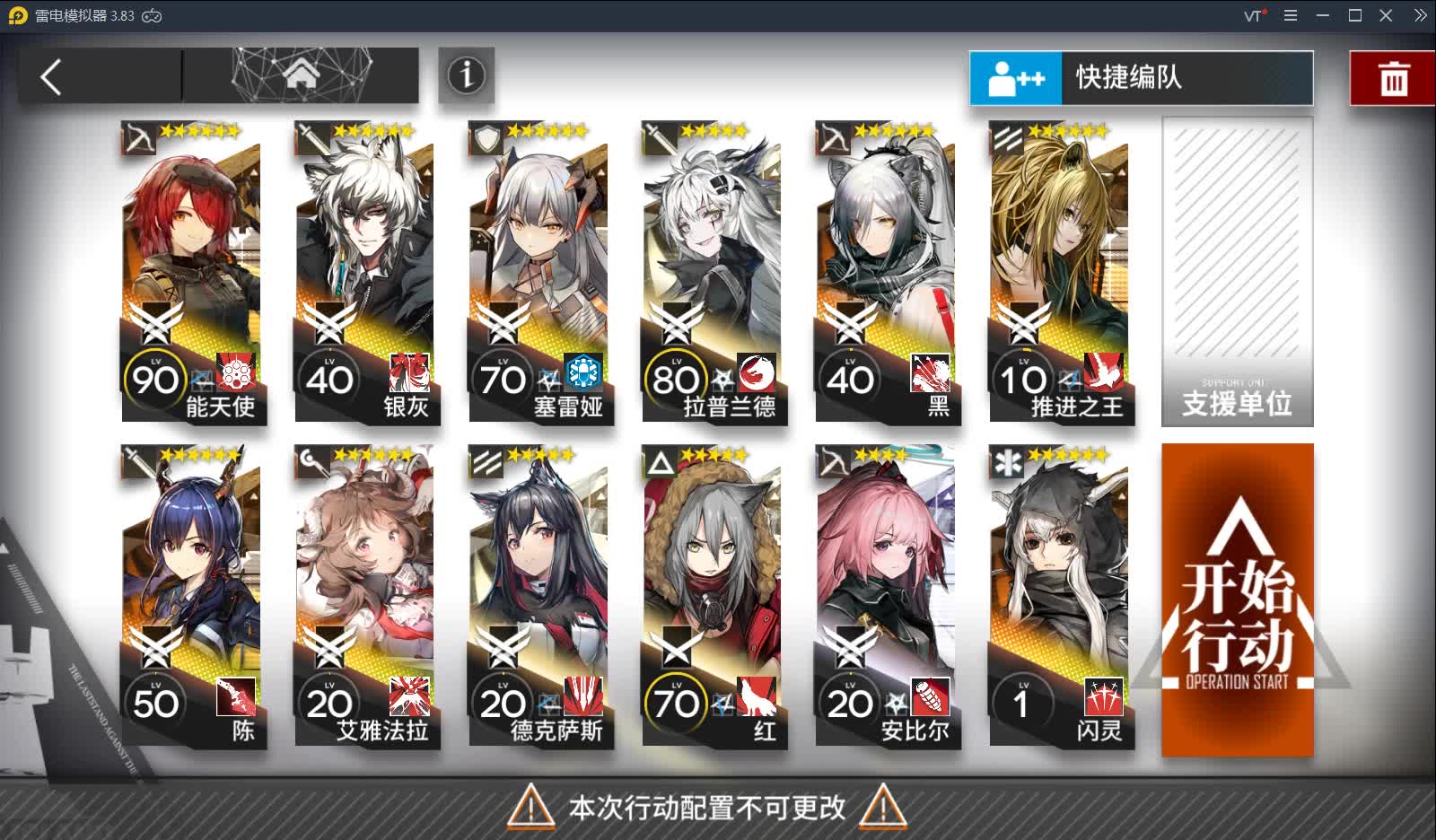This screenshot has width=1436, height=840.
Task: Start operation with 开始行动 button
Action: (x=1238, y=599)
